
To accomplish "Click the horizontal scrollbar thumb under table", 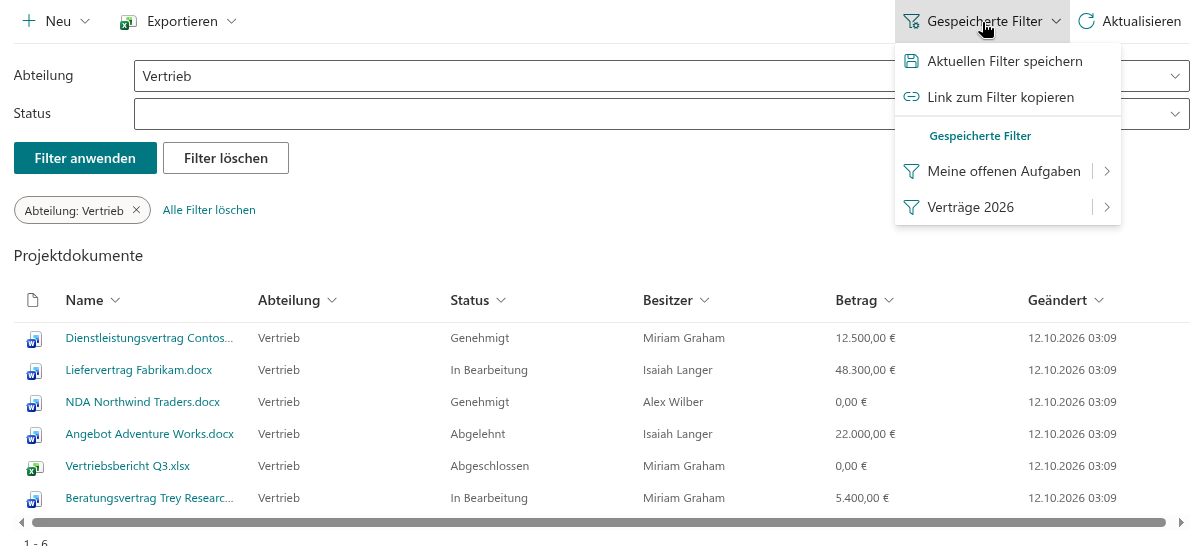I will pos(599,522).
